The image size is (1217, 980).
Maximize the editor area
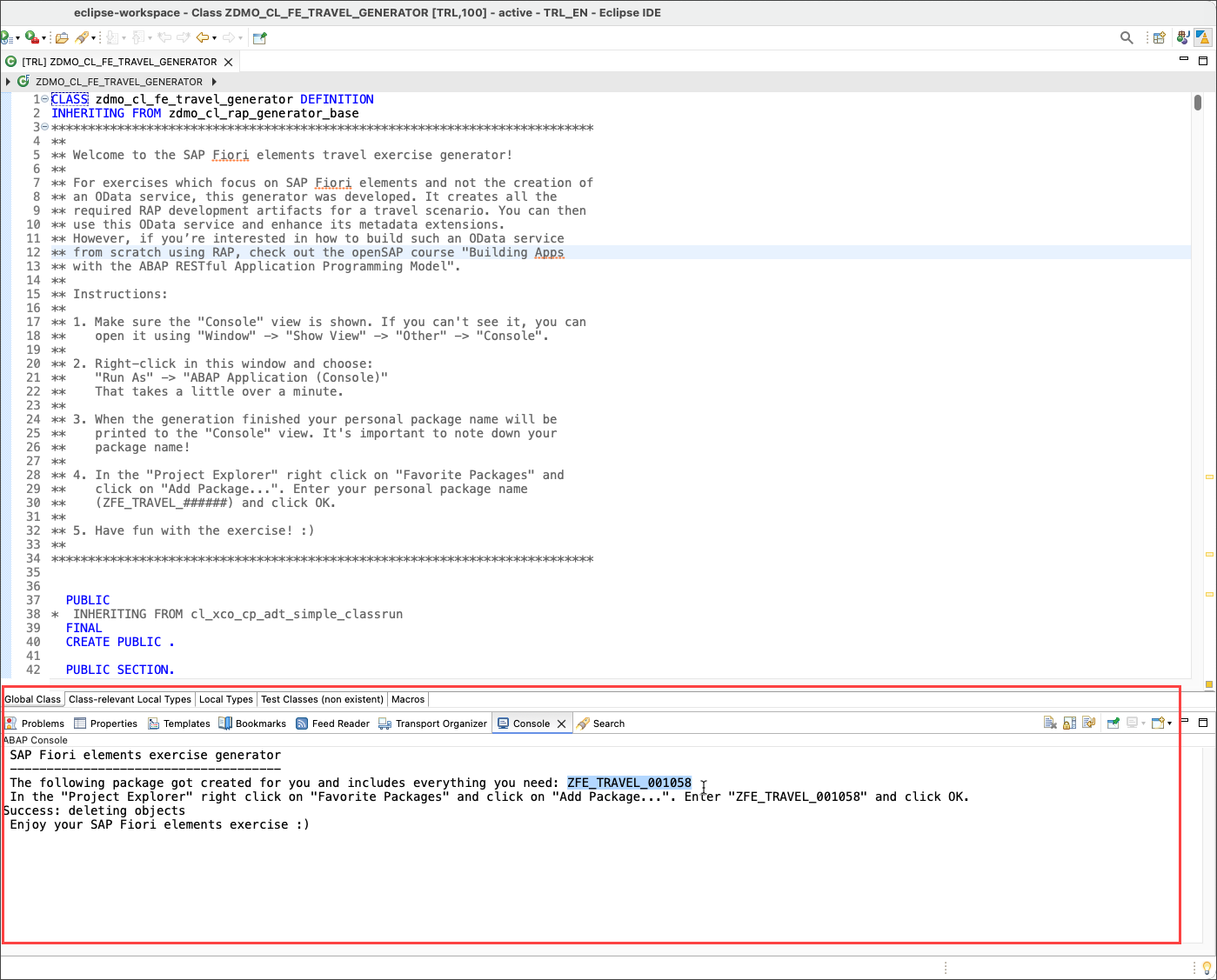click(x=1203, y=61)
